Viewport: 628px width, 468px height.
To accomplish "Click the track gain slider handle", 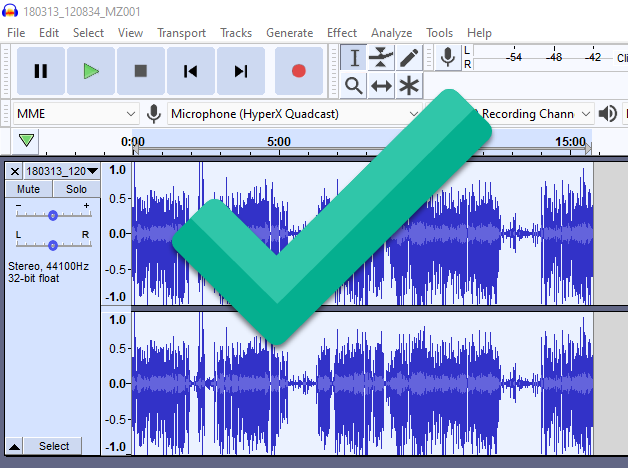I will pyautogui.click(x=53, y=215).
